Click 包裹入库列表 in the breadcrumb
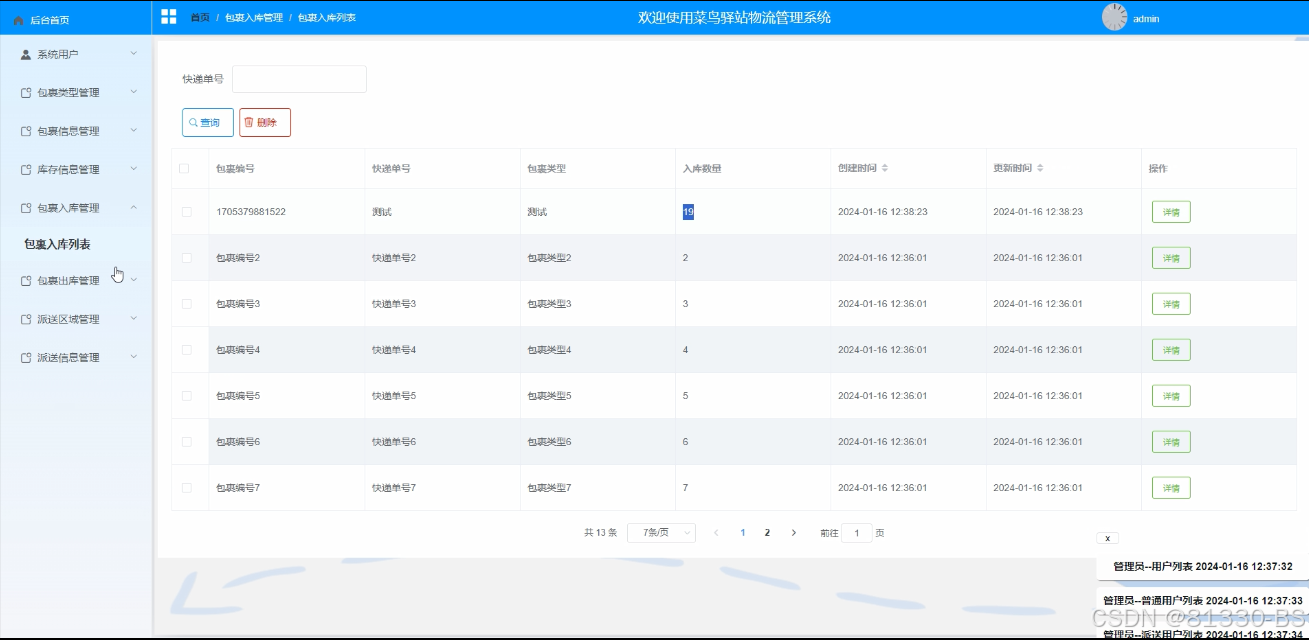The height and width of the screenshot is (640, 1309). coord(326,18)
